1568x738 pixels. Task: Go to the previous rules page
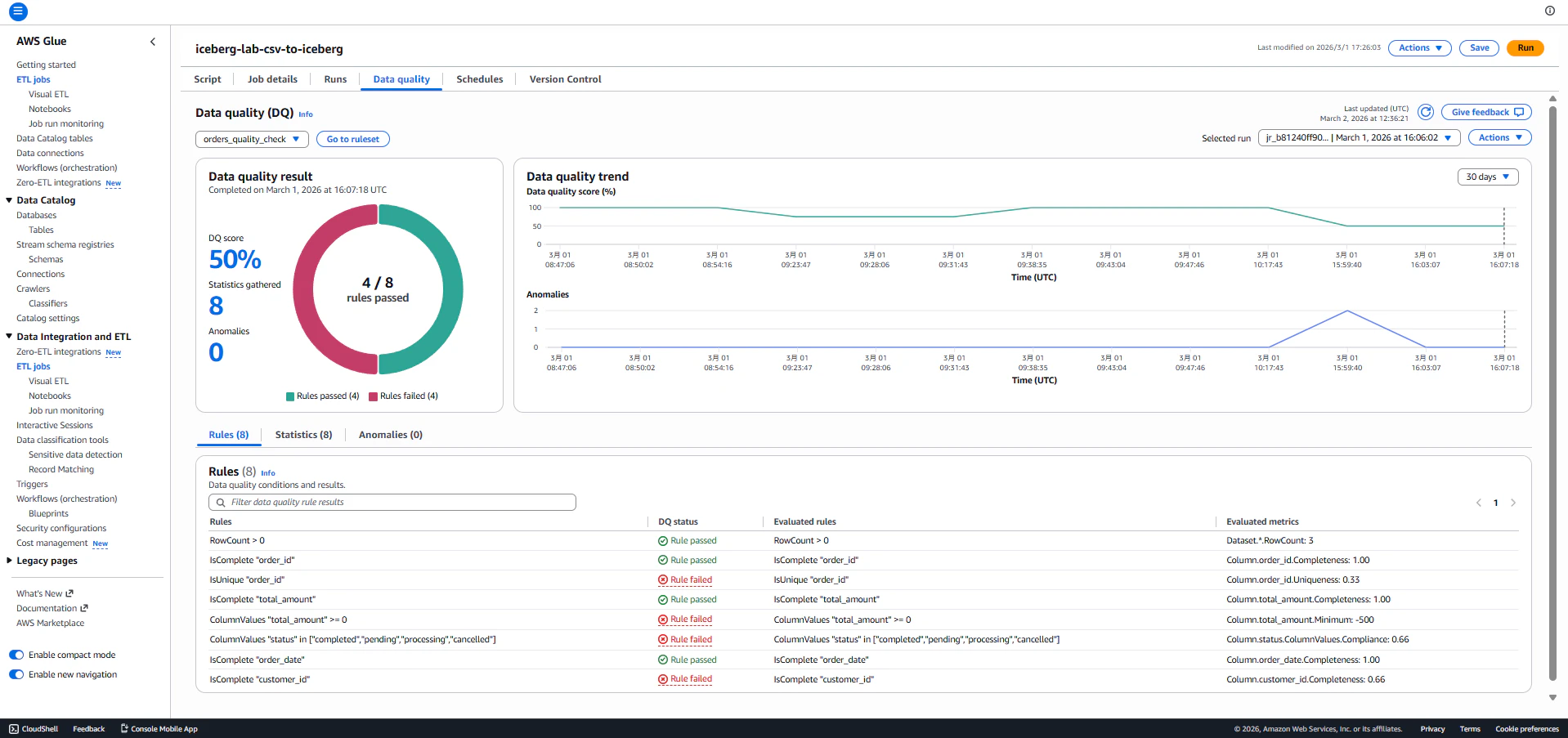coord(1478,503)
